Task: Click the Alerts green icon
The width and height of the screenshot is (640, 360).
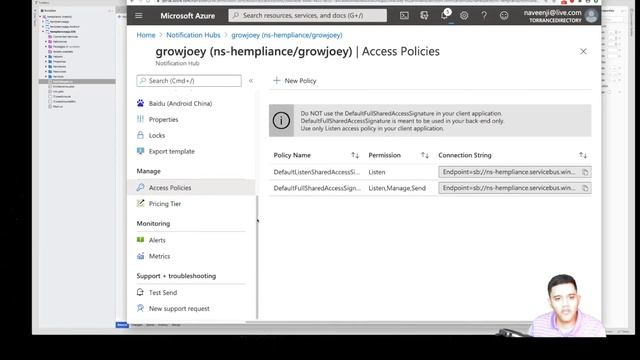Action: pos(140,240)
